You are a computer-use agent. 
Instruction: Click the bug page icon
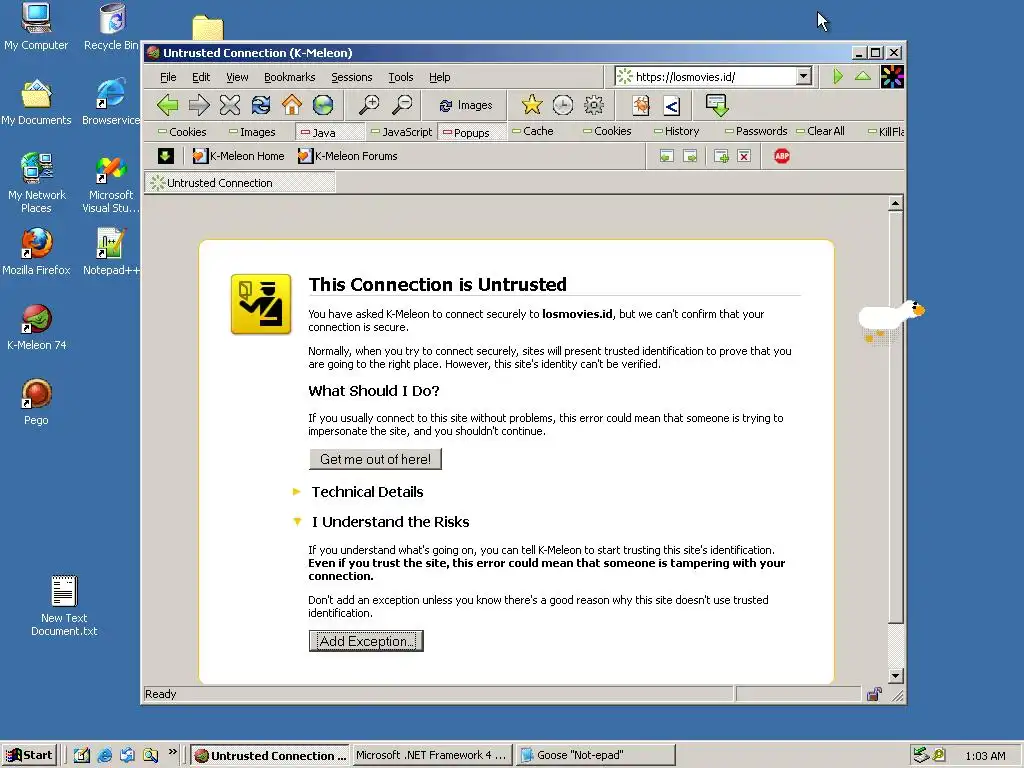click(641, 105)
